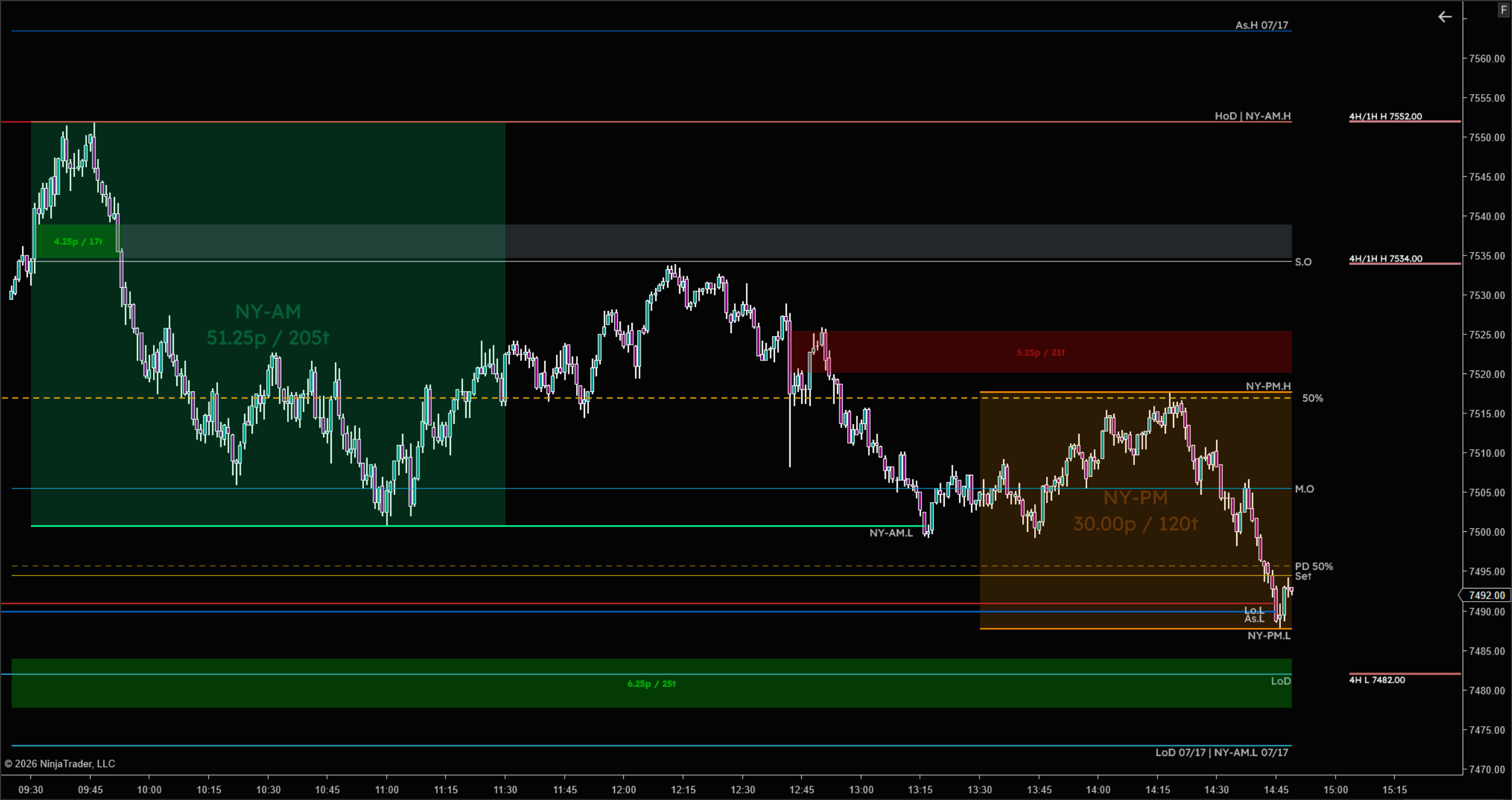This screenshot has width=1512, height=800.
Task: Click the green 6.25p / 25t zone label
Action: click(651, 684)
